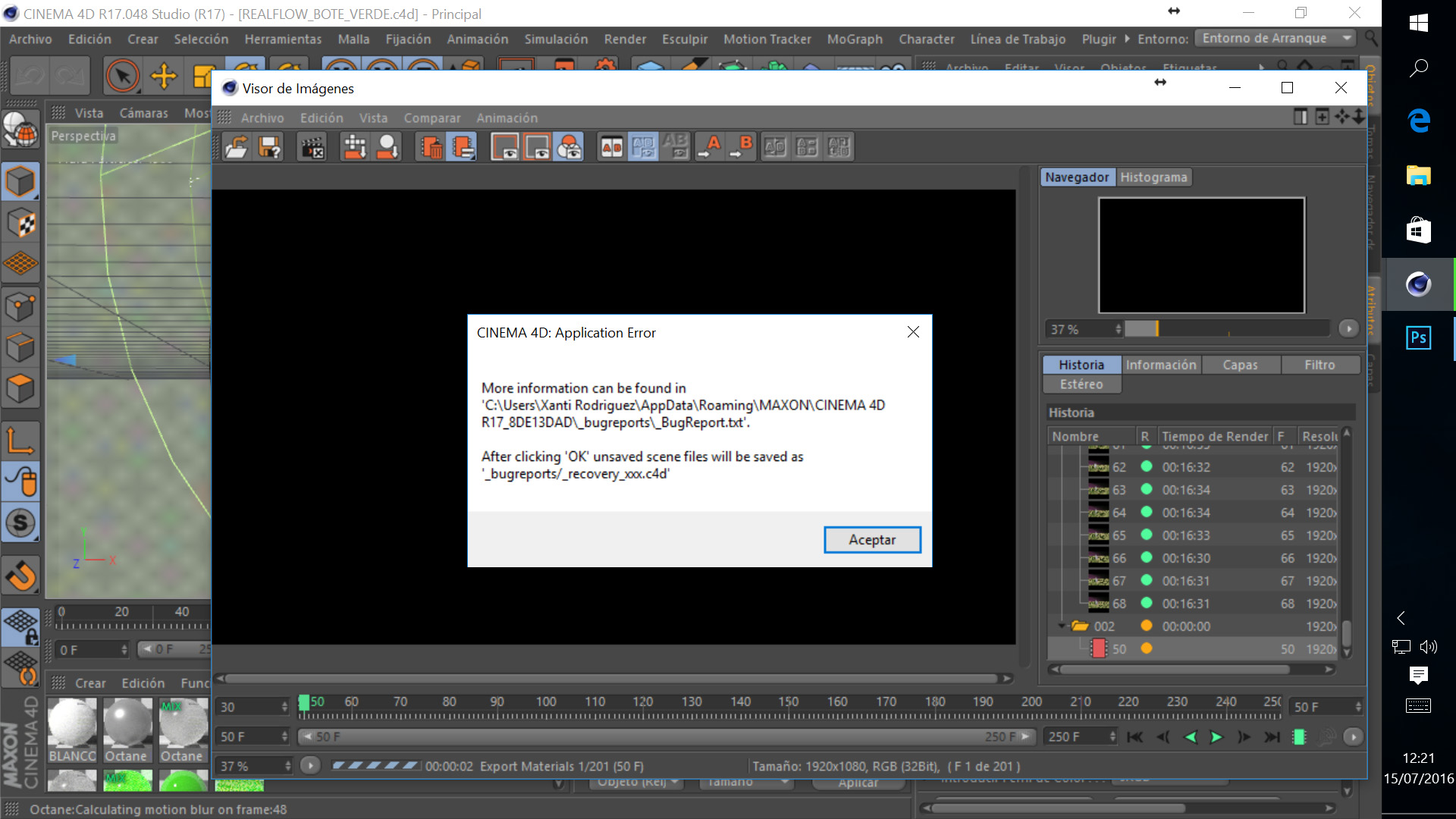Viewport: 1456px width, 819px height.
Task: Enable the AB compare icon
Action: (611, 147)
